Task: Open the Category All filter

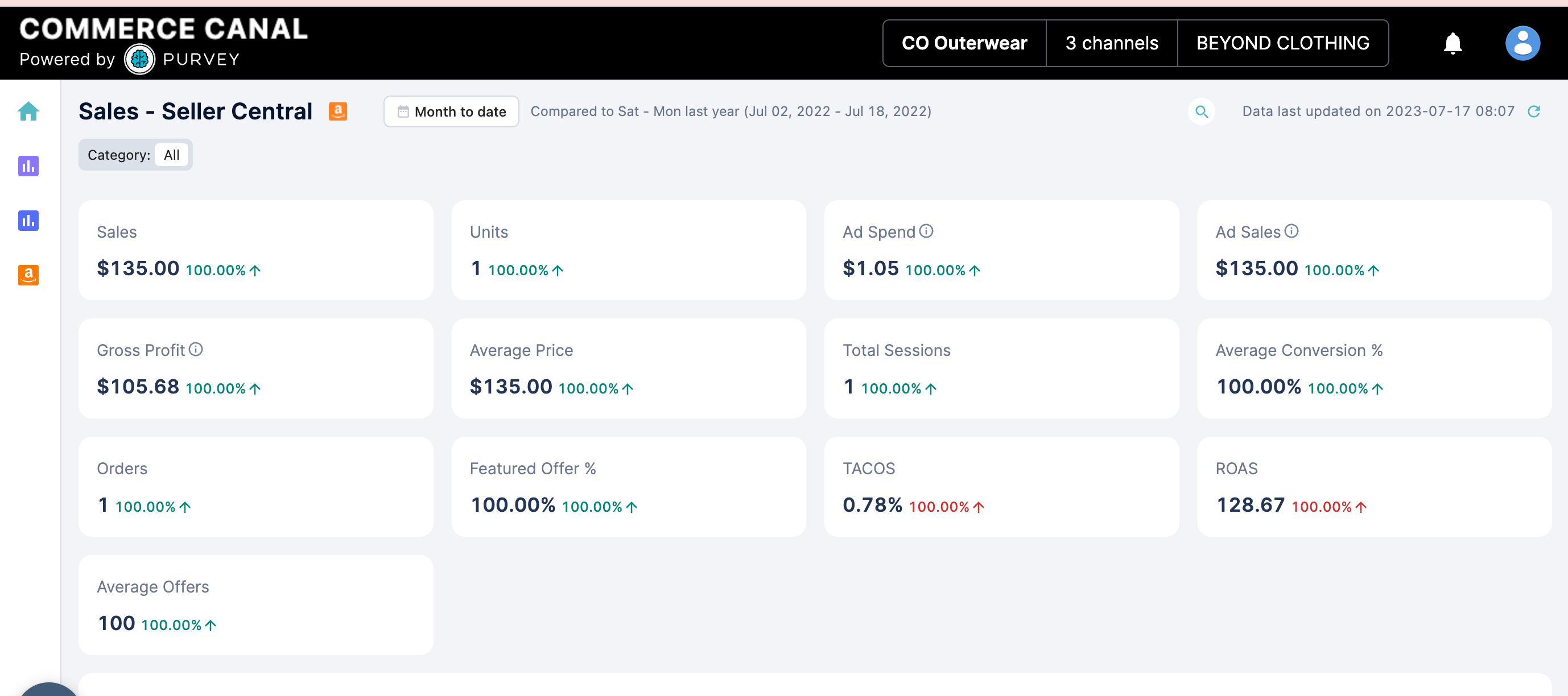Action: (x=171, y=155)
